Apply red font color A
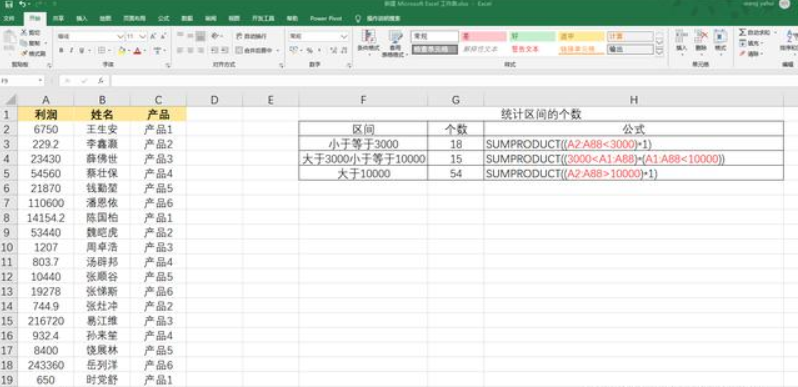This screenshot has width=798, height=387. 137,50
